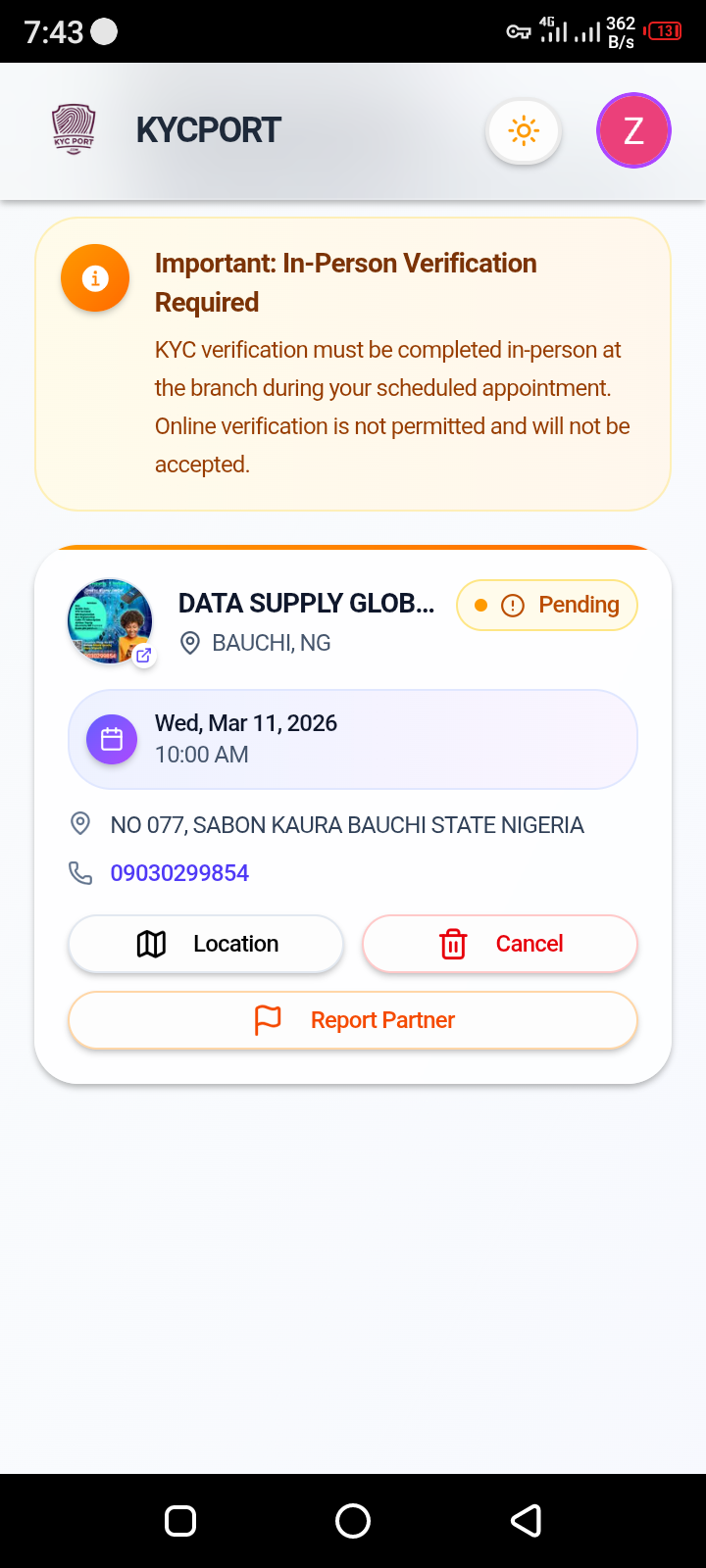This screenshot has height=1568, width=706.
Task: Select the Wed, Mar 11, 2026 appointment date
Action: 246,723
